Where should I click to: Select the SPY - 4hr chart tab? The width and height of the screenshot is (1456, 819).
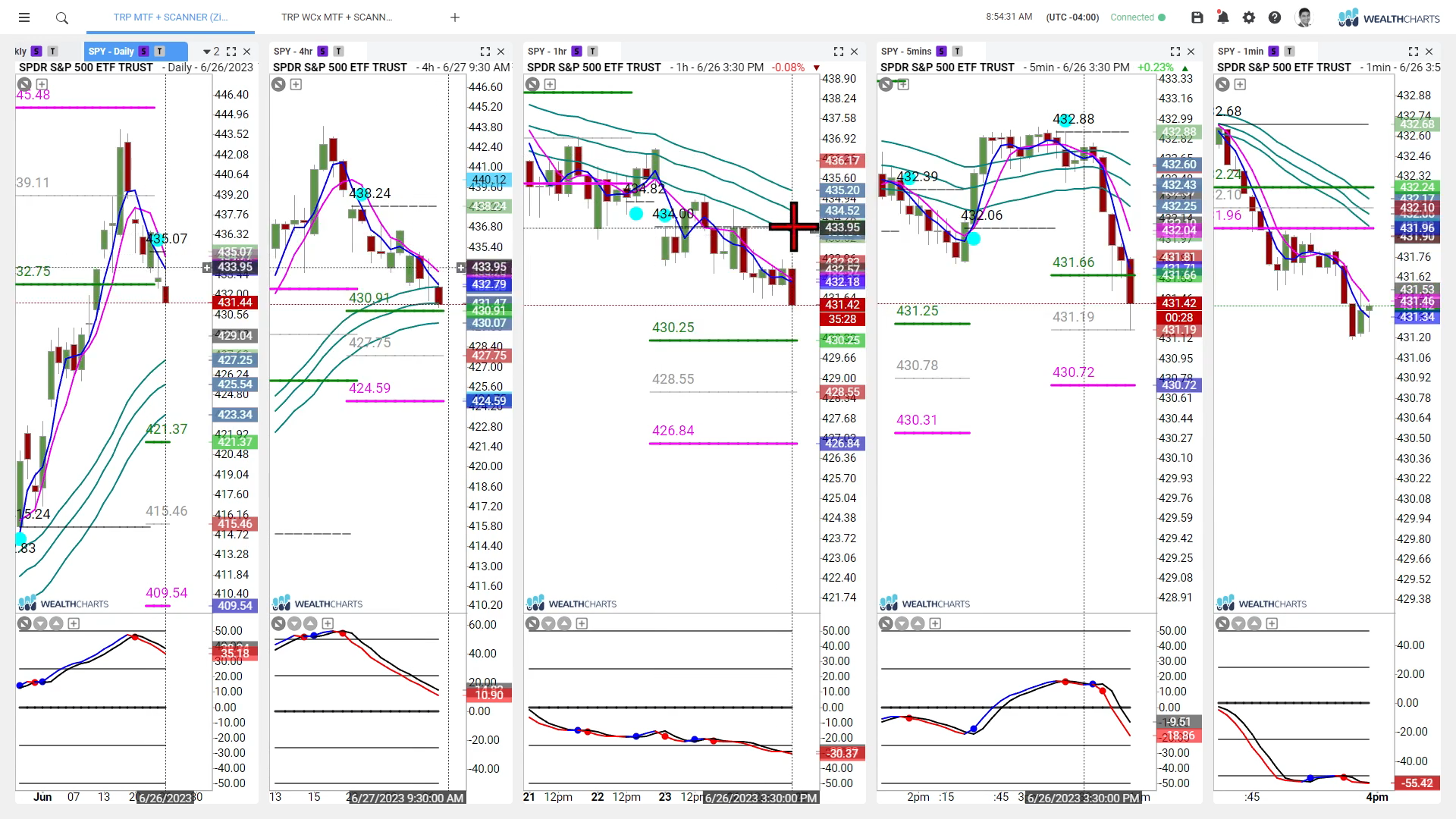point(293,52)
